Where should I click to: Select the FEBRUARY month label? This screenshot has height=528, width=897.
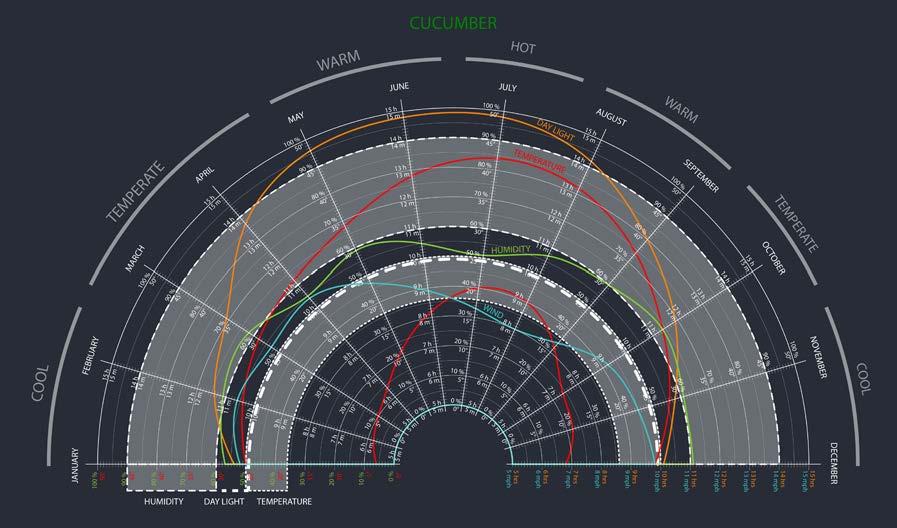tap(90, 355)
